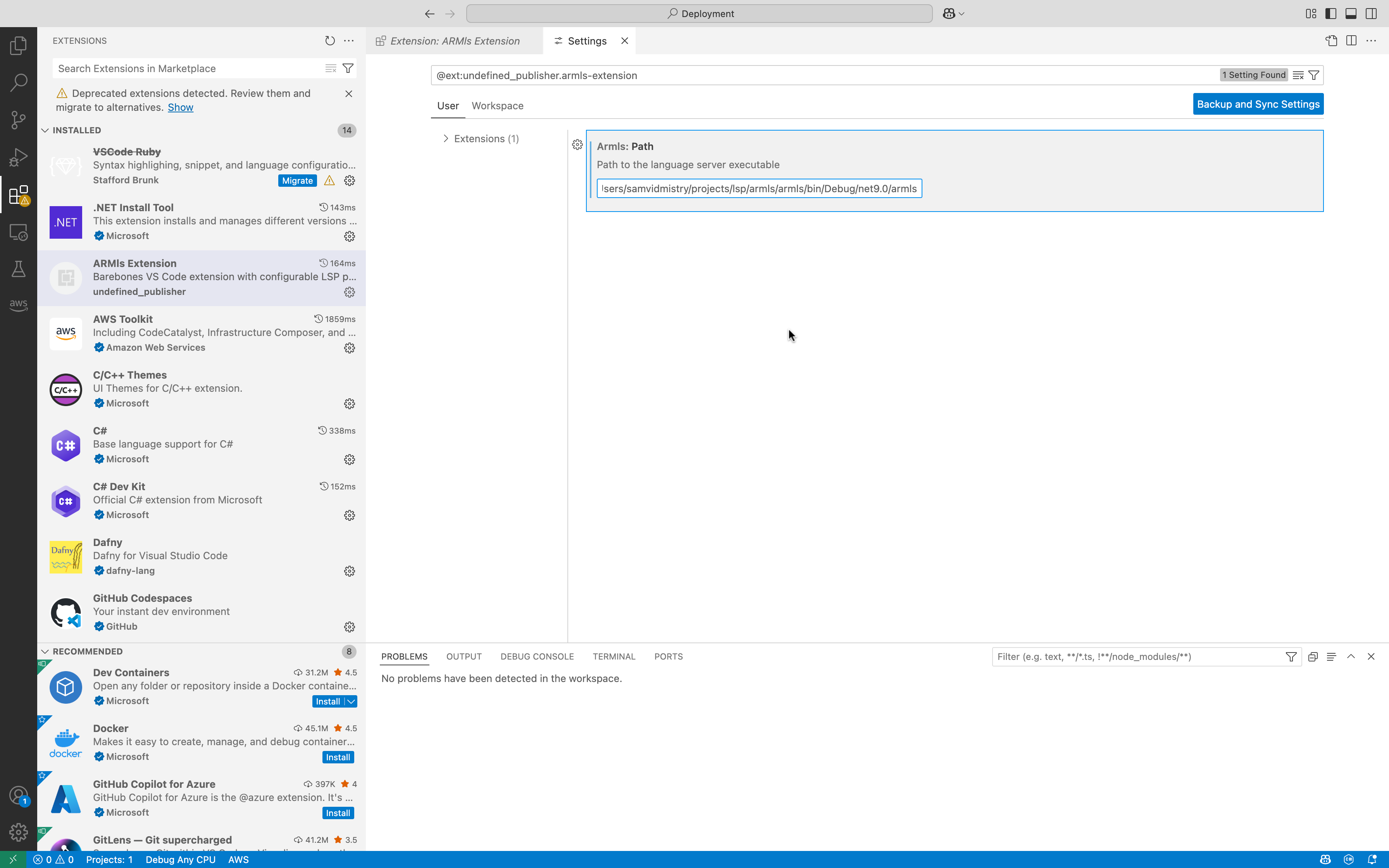Image resolution: width=1389 pixels, height=868 pixels.
Task: Open Deployment command center search box
Action: (699, 14)
